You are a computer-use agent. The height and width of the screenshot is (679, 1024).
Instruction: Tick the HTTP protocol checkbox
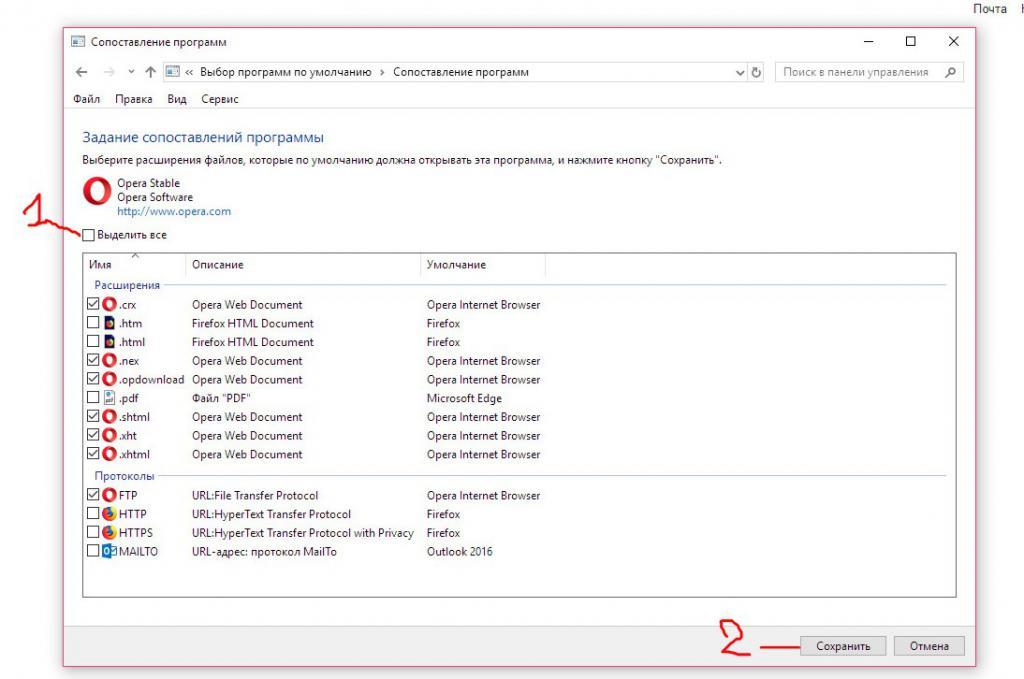(x=93, y=513)
